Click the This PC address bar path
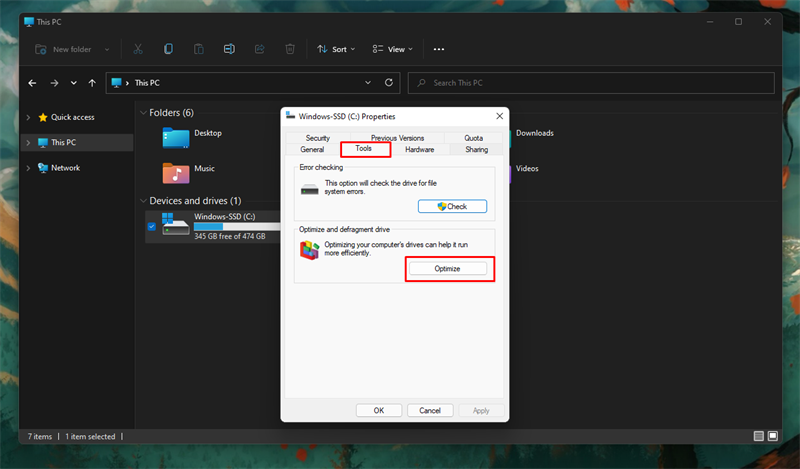Viewport: 800px width, 469px height. pyautogui.click(x=147, y=83)
